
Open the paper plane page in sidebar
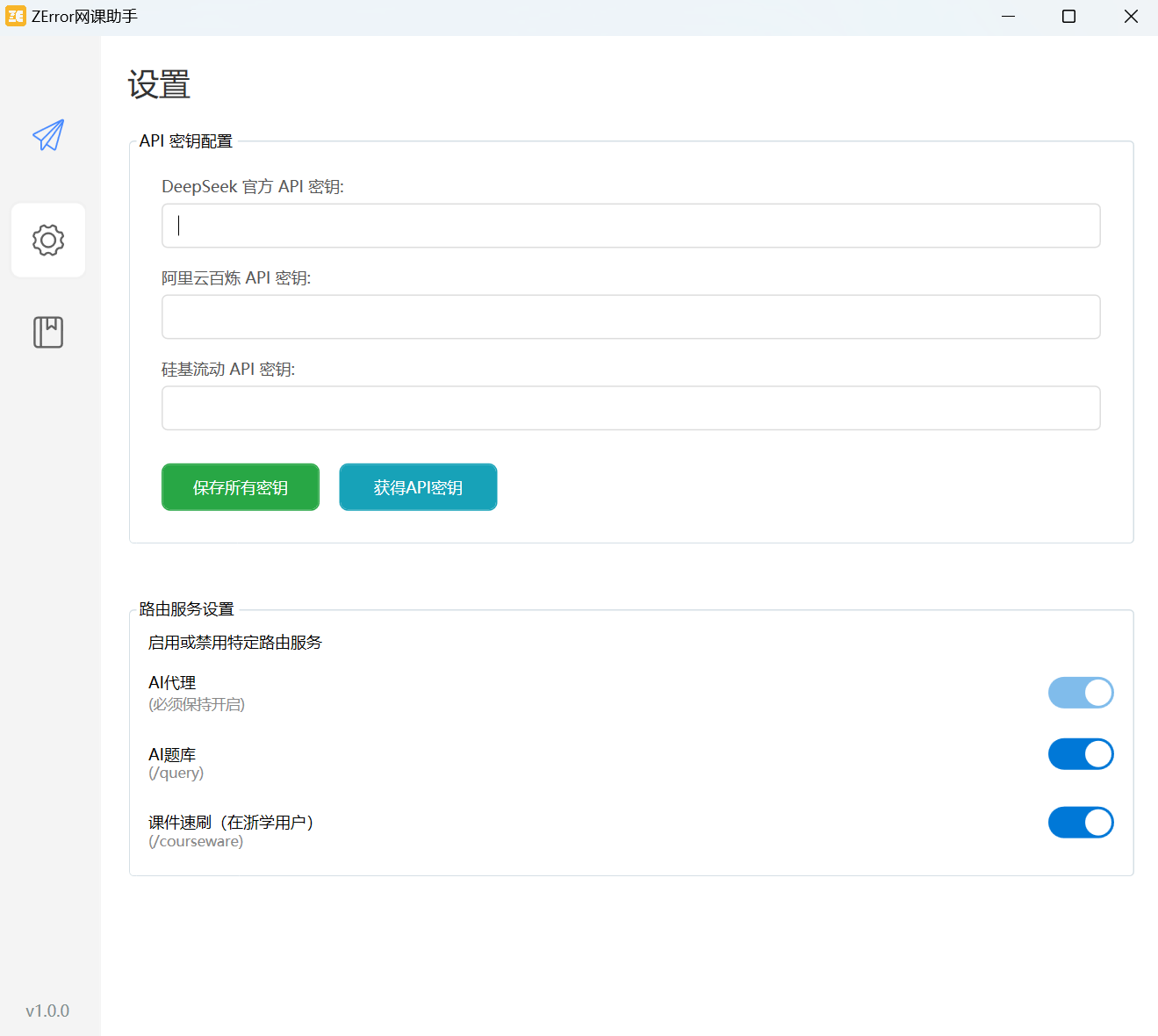48,135
